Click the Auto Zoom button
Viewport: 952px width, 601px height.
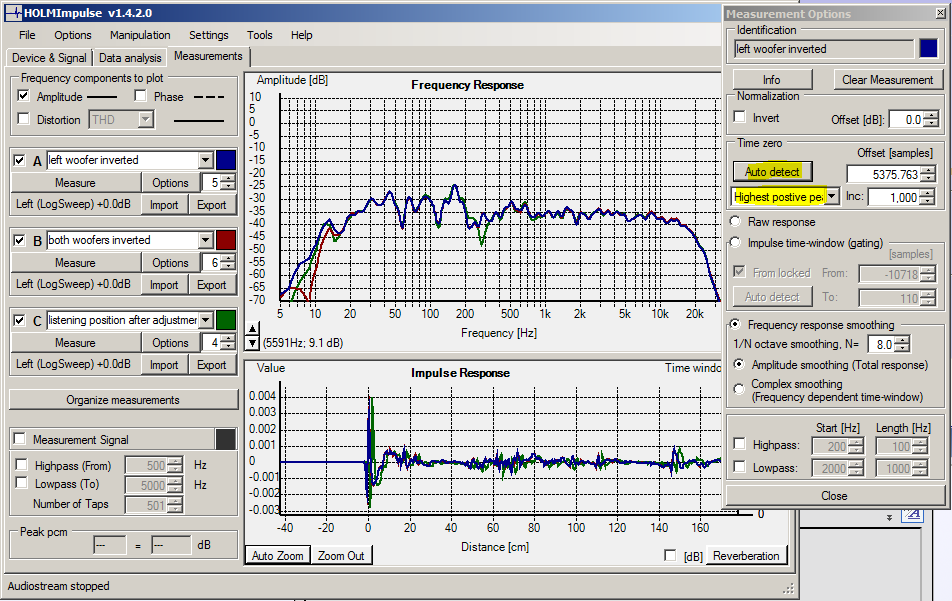coord(277,555)
